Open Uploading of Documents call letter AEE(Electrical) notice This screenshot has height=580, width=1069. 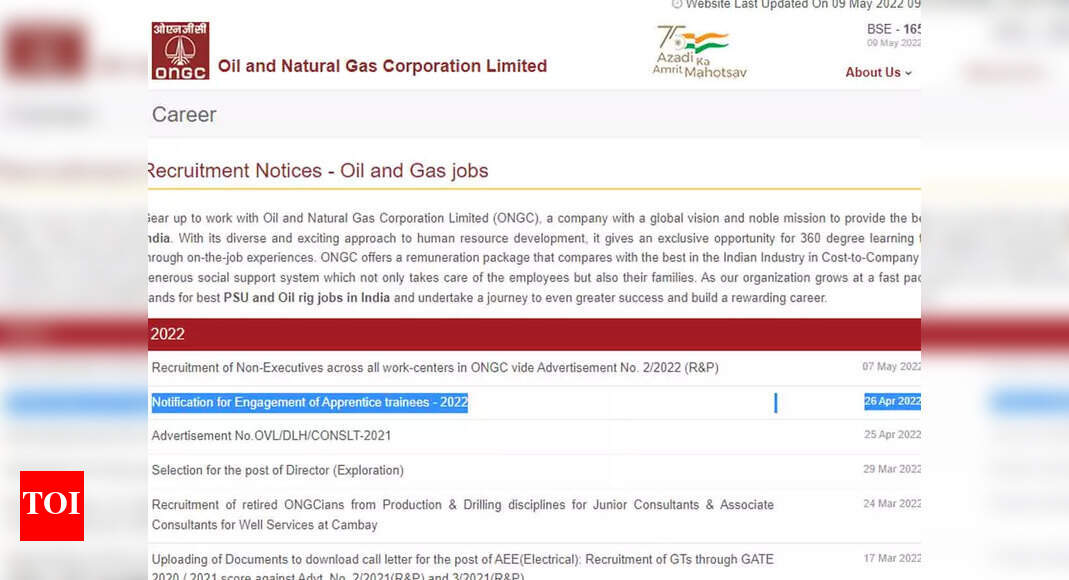pos(462,567)
